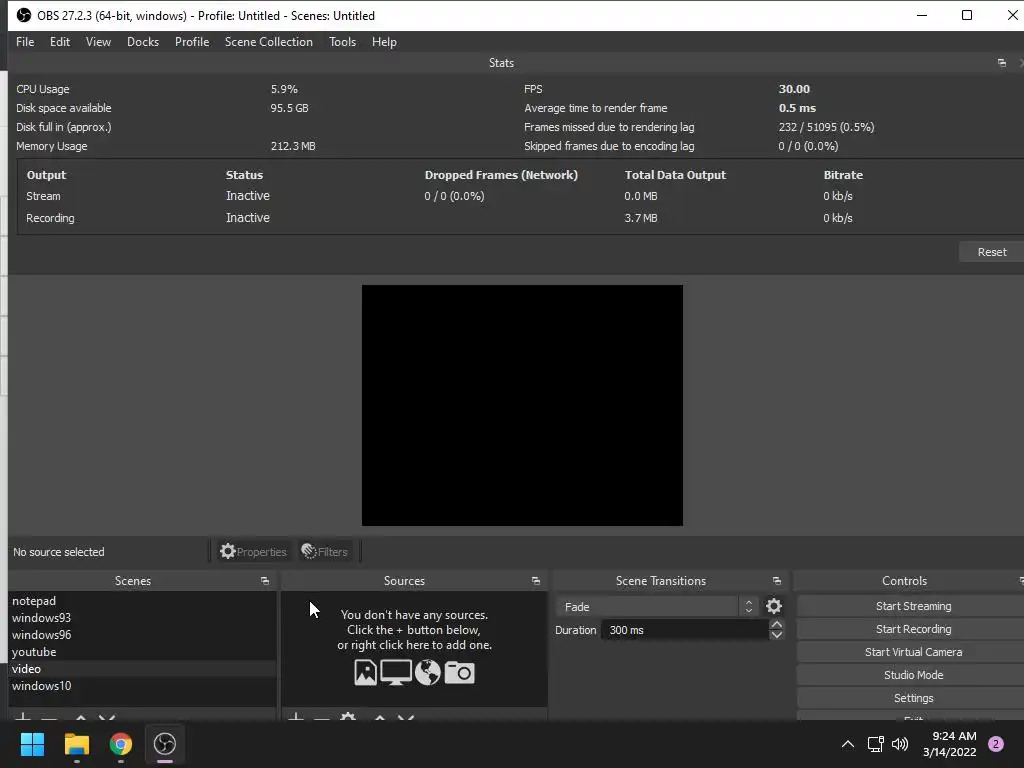Open the File menu
The height and width of the screenshot is (768, 1024).
tap(25, 42)
